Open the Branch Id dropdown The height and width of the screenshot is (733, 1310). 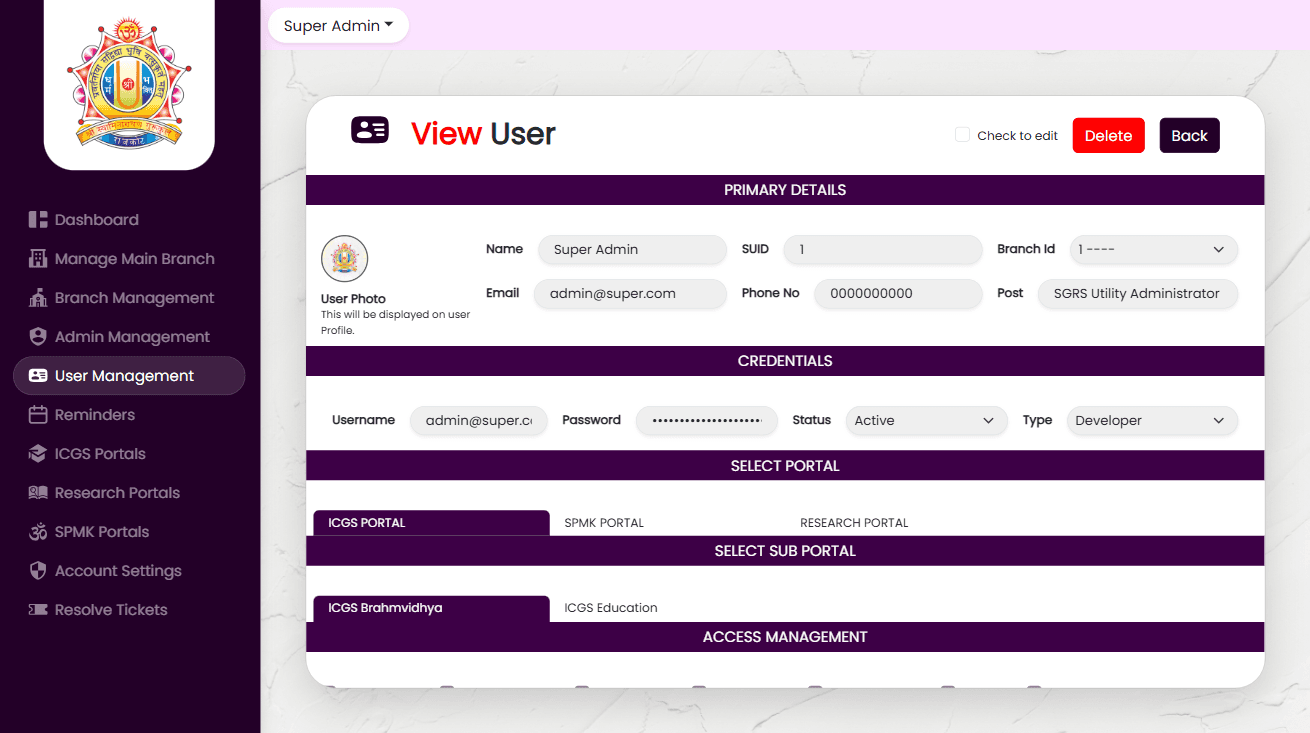click(1153, 250)
